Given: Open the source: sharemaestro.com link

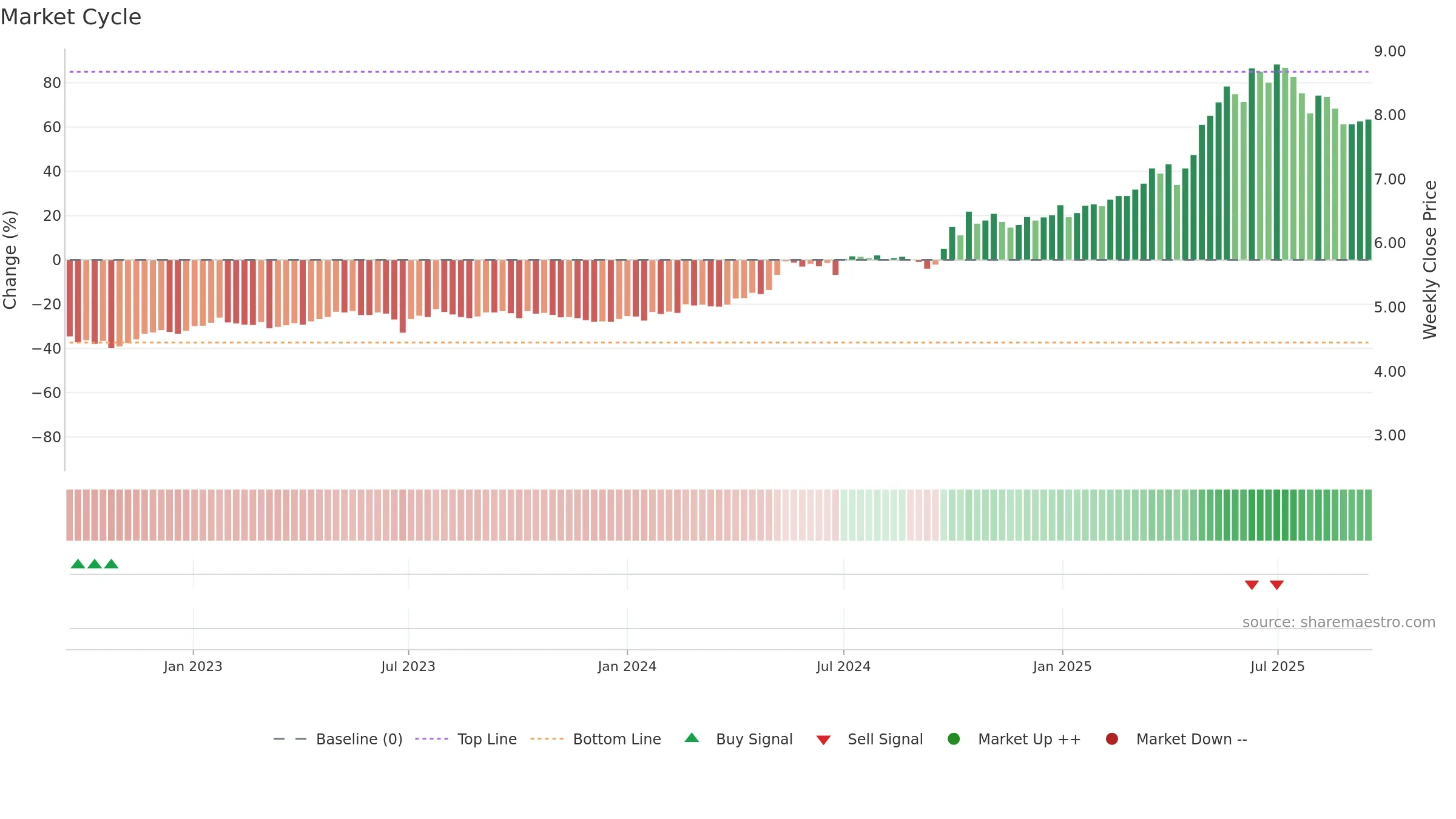Looking at the screenshot, I should 1339,622.
